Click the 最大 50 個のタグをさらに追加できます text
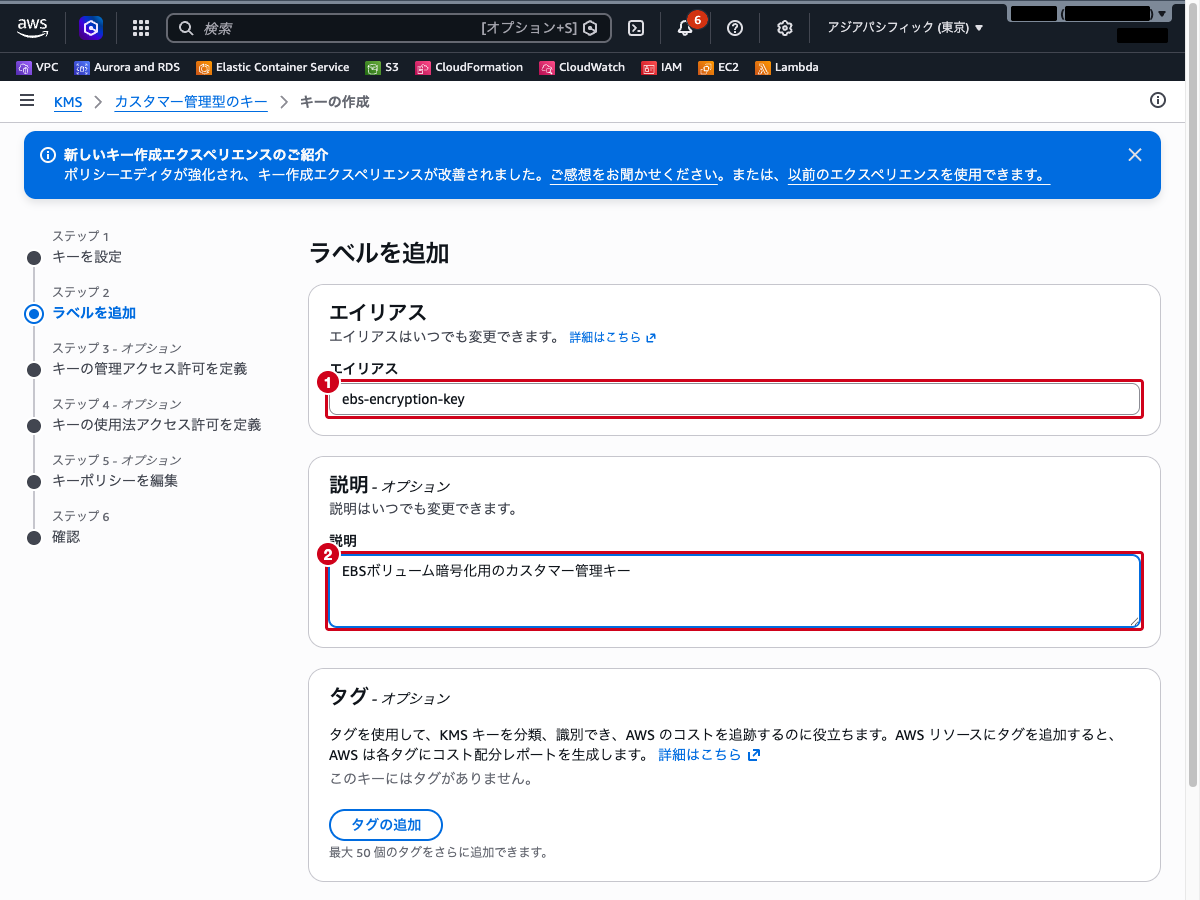Viewport: 1200px width, 900px height. coord(438,853)
